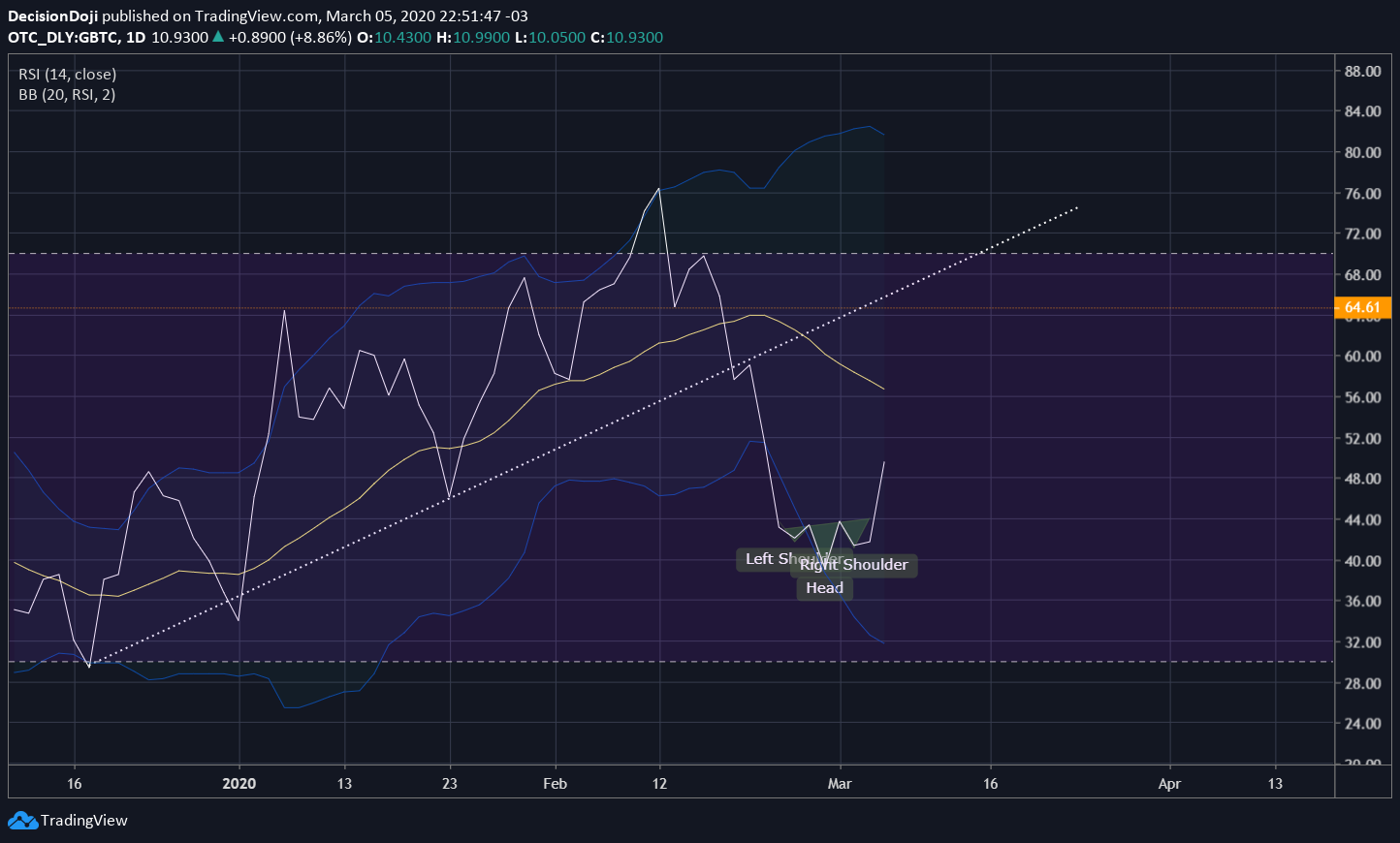Image resolution: width=1400 pixels, height=843 pixels.
Task: Click the green up-arrow change indicator
Action: [218, 37]
